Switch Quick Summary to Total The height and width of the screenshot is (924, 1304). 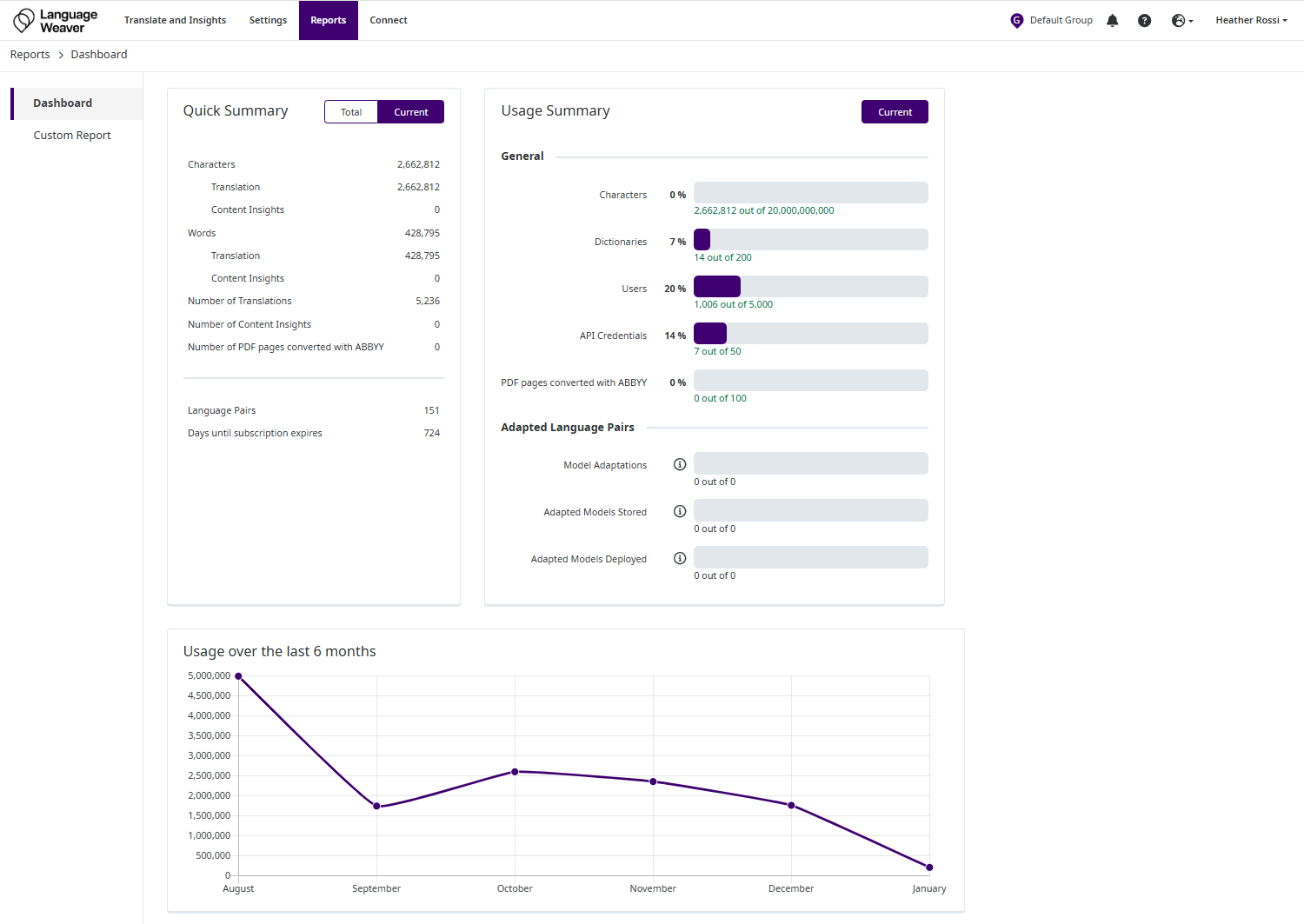[351, 112]
